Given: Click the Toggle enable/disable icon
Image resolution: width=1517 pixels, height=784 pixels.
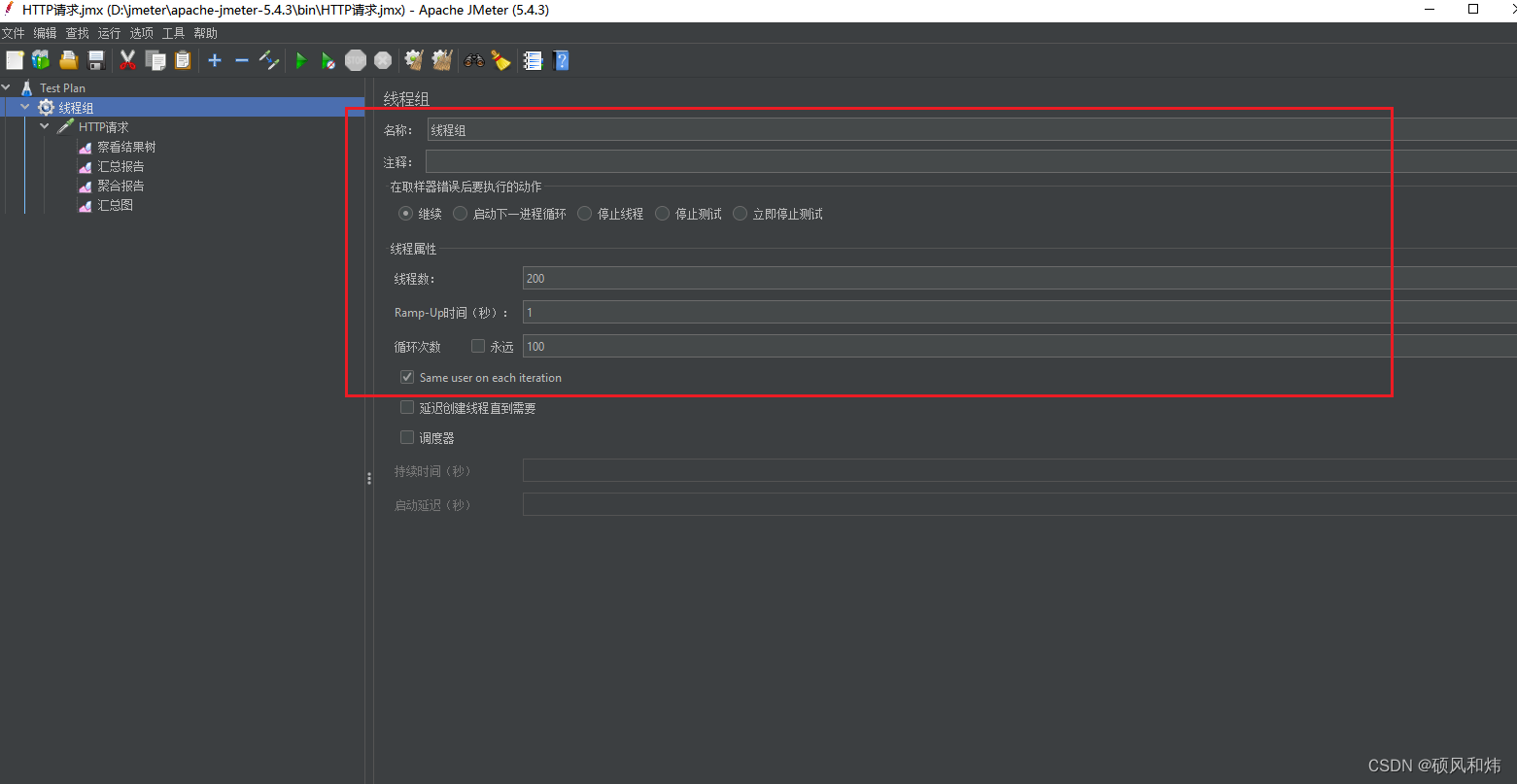Looking at the screenshot, I should pyautogui.click(x=269, y=60).
